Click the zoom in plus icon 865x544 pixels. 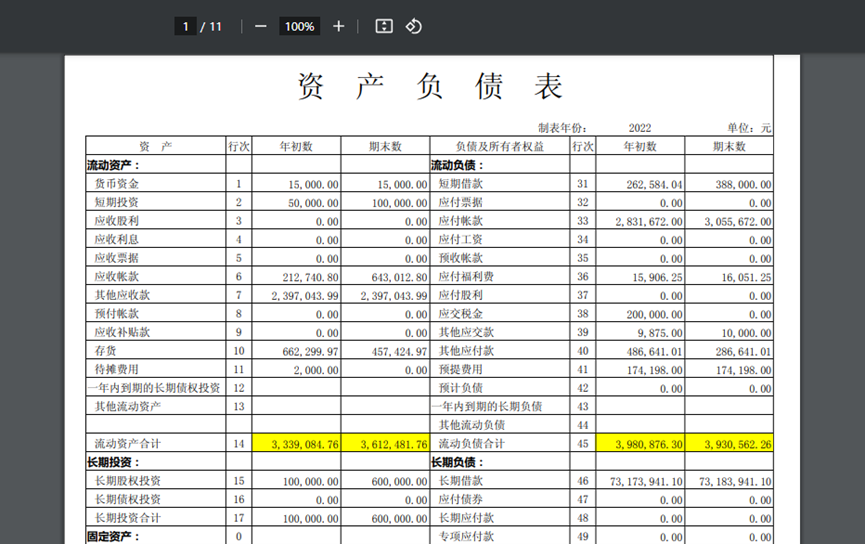point(338,26)
